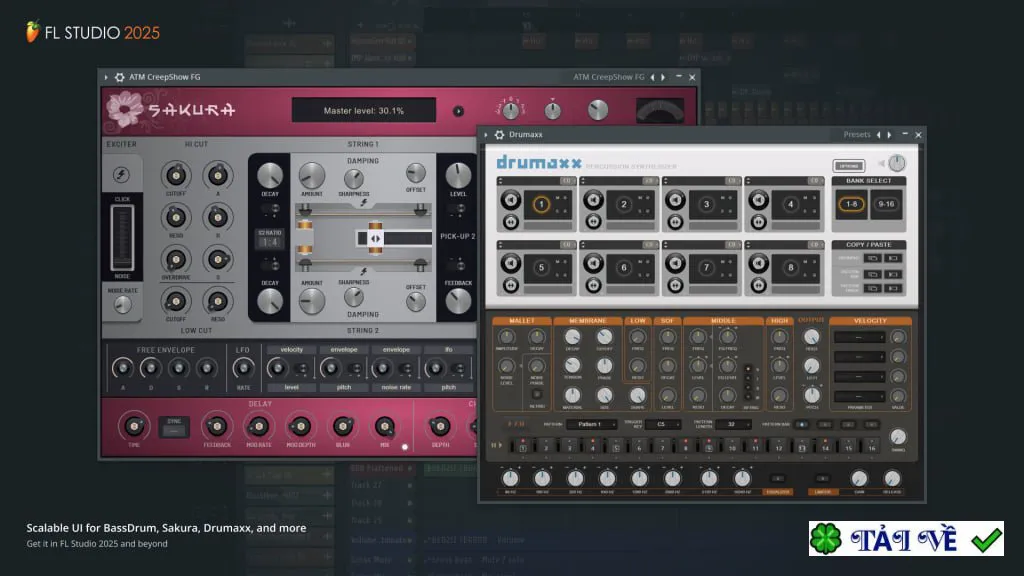
Task: Open first Velocity parameter dropdown
Action: 859,338
